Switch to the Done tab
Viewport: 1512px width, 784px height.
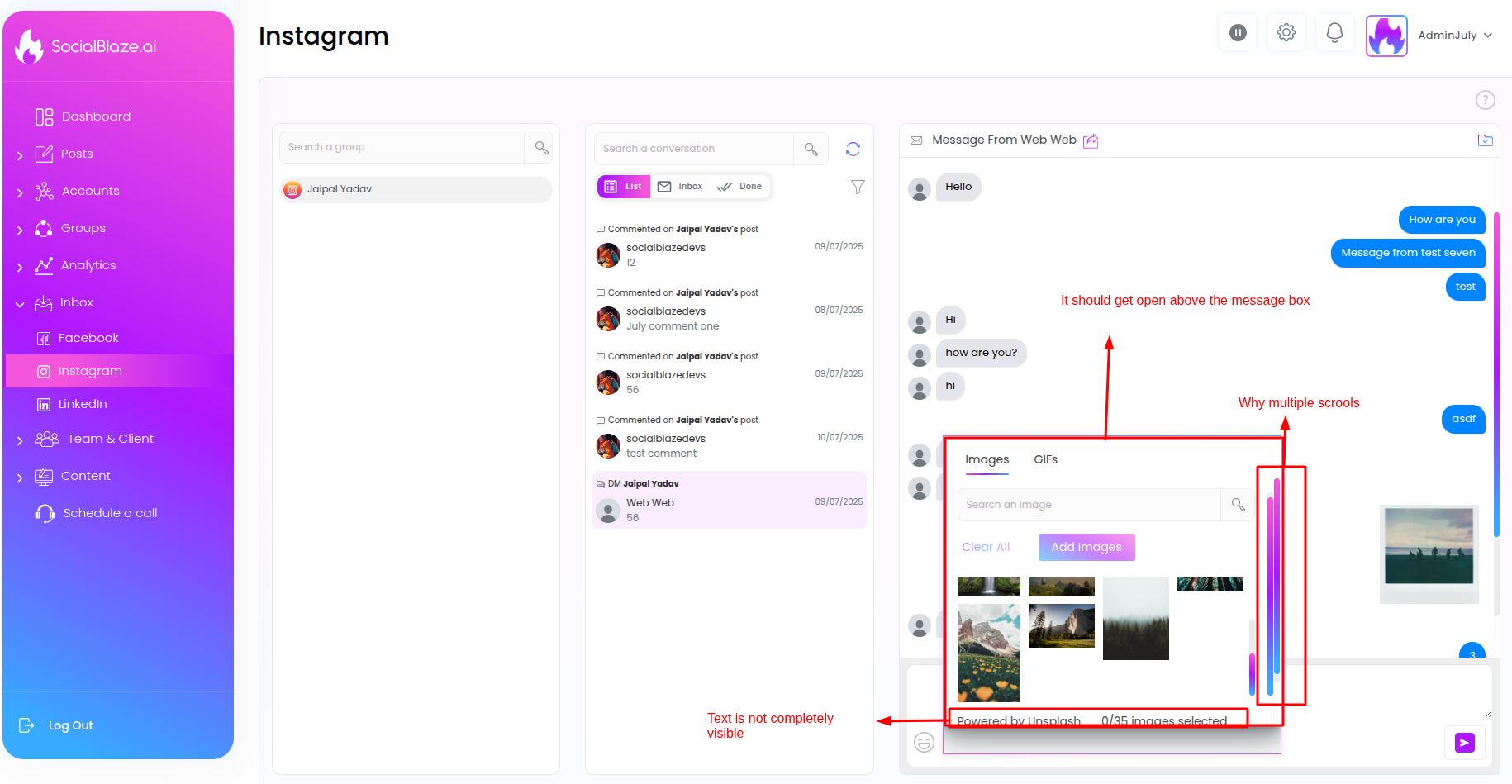[x=740, y=187]
